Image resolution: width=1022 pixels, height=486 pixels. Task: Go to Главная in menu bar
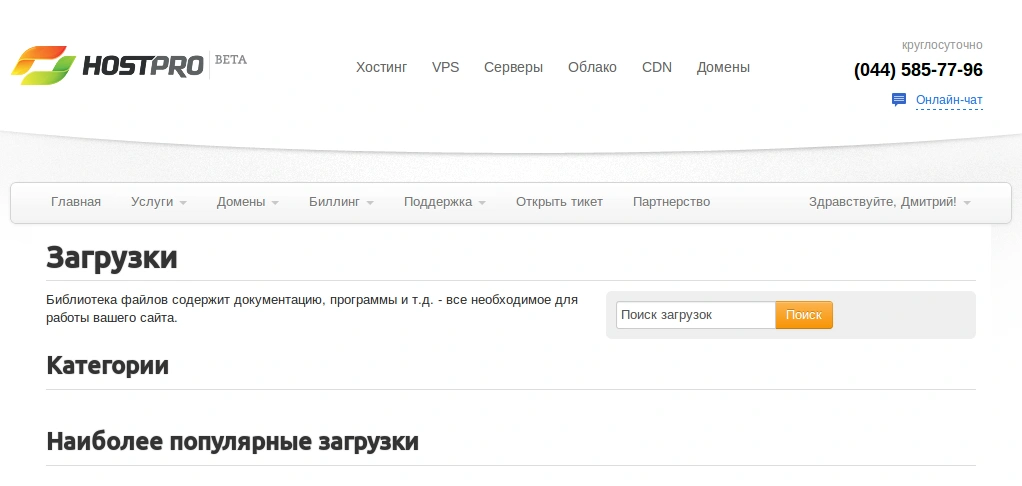click(76, 202)
